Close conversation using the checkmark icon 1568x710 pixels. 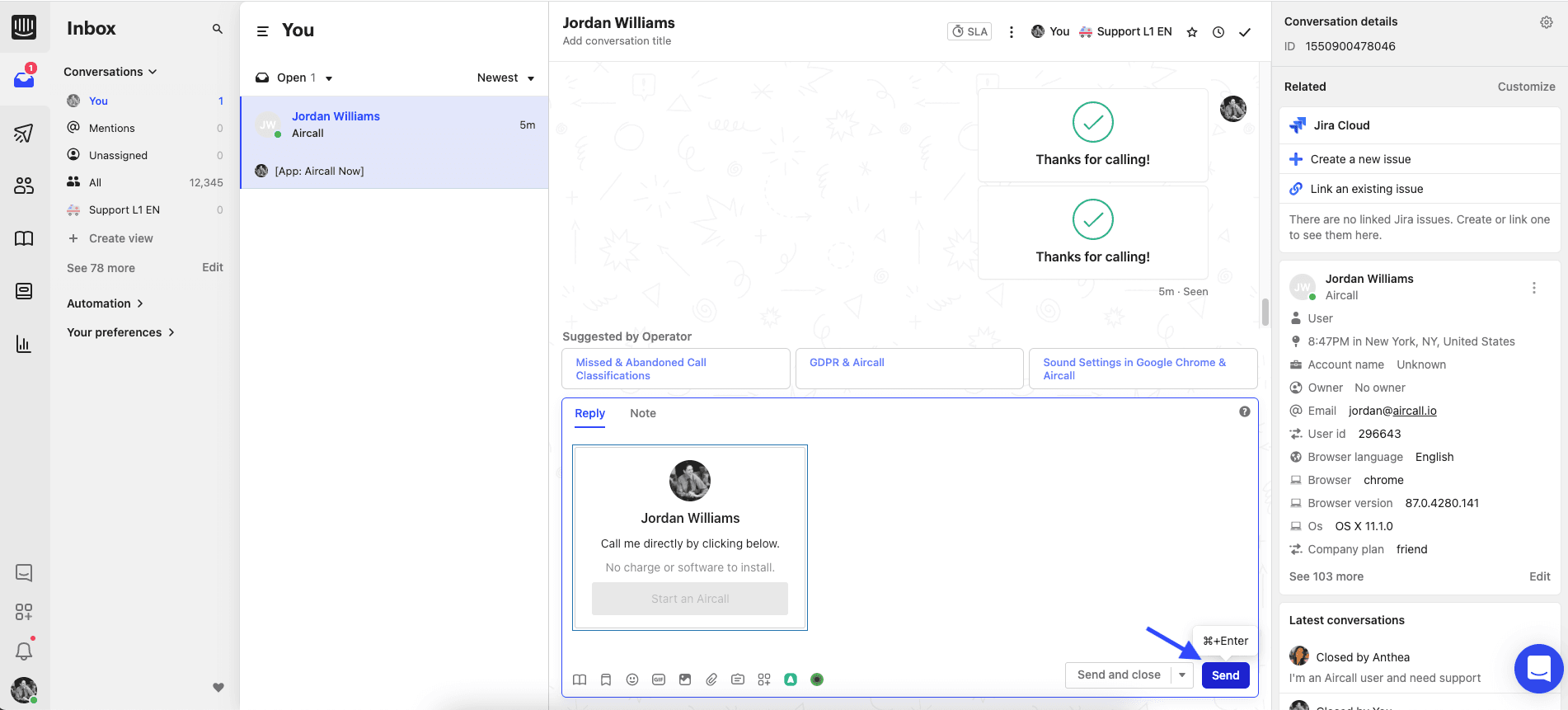pyautogui.click(x=1245, y=32)
